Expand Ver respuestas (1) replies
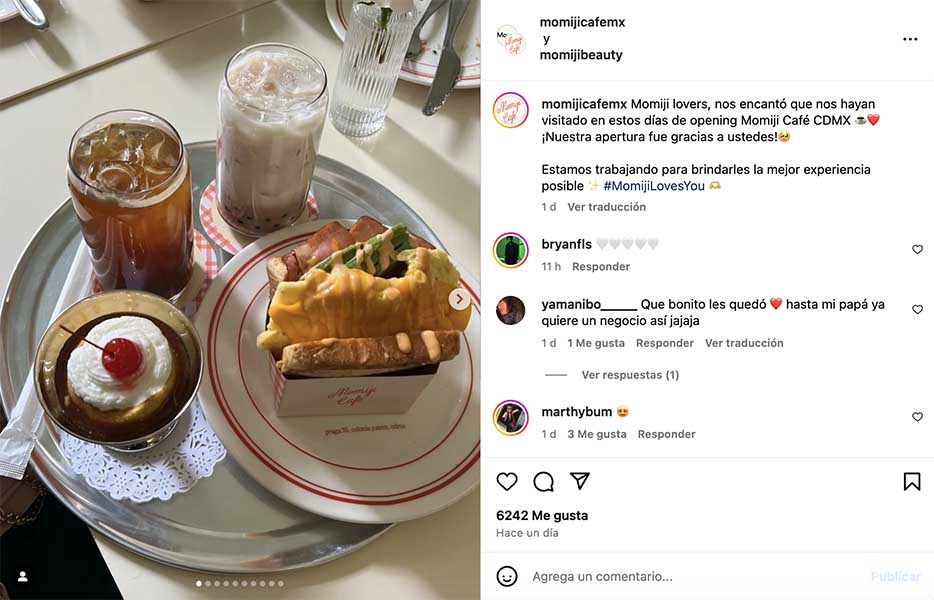The height and width of the screenshot is (600, 934). pos(630,375)
